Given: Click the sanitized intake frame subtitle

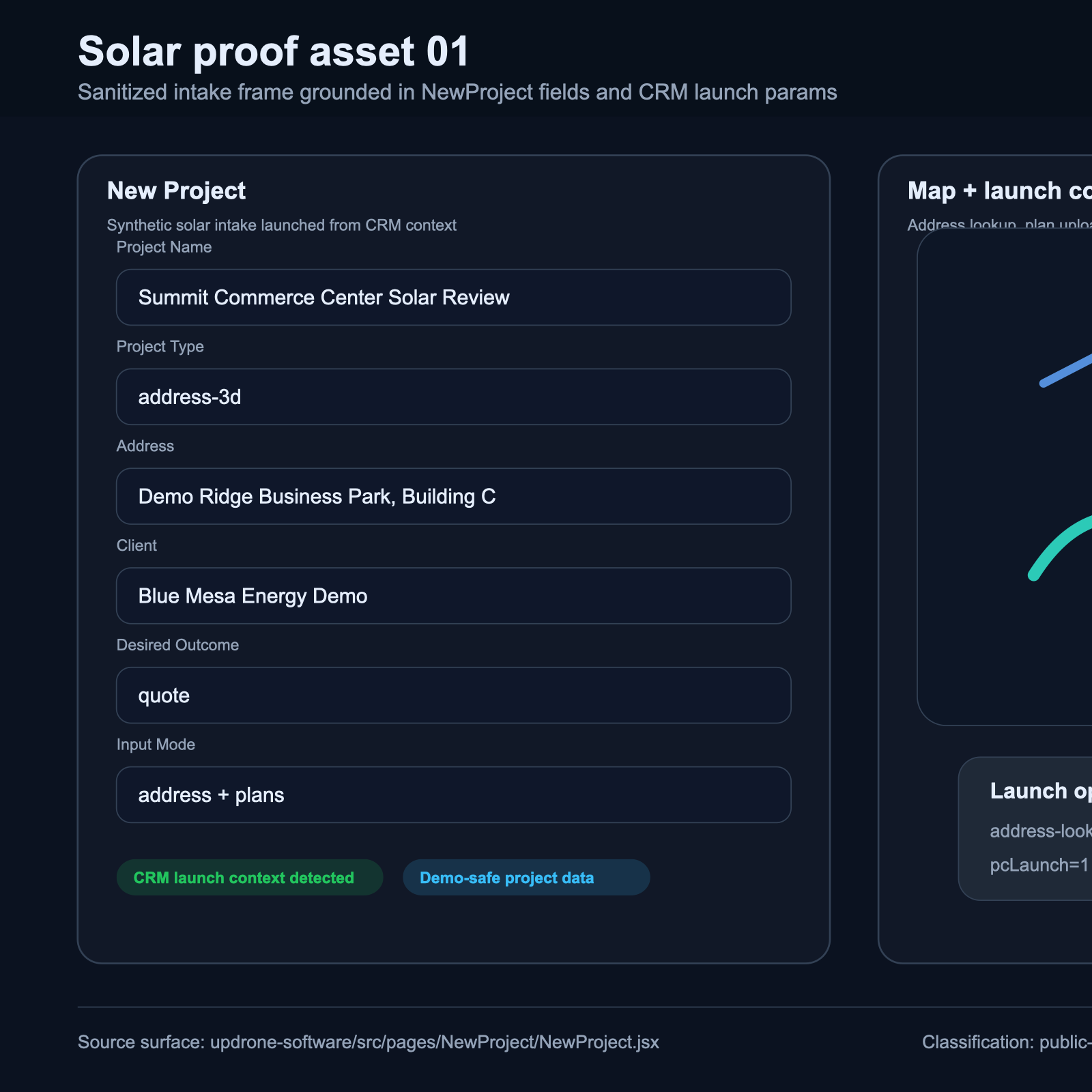Looking at the screenshot, I should click(x=457, y=92).
